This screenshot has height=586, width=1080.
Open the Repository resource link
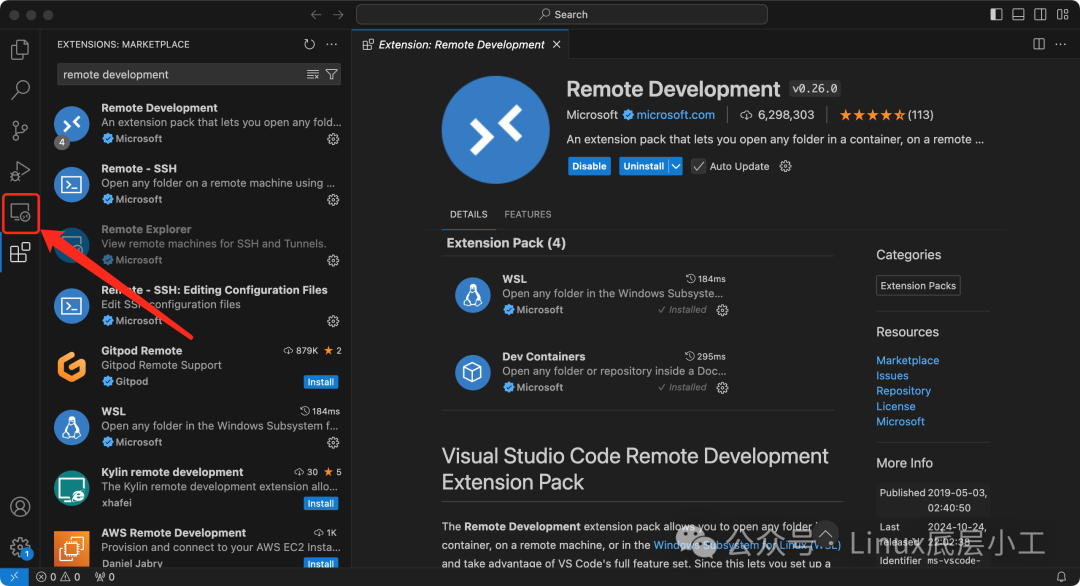coord(903,390)
